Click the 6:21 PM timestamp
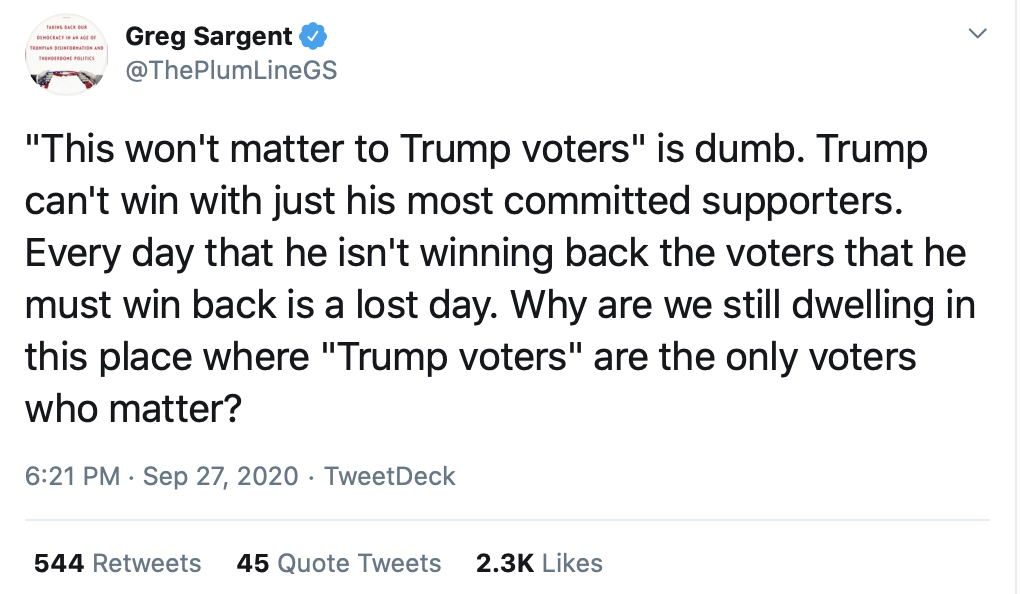 (73, 476)
